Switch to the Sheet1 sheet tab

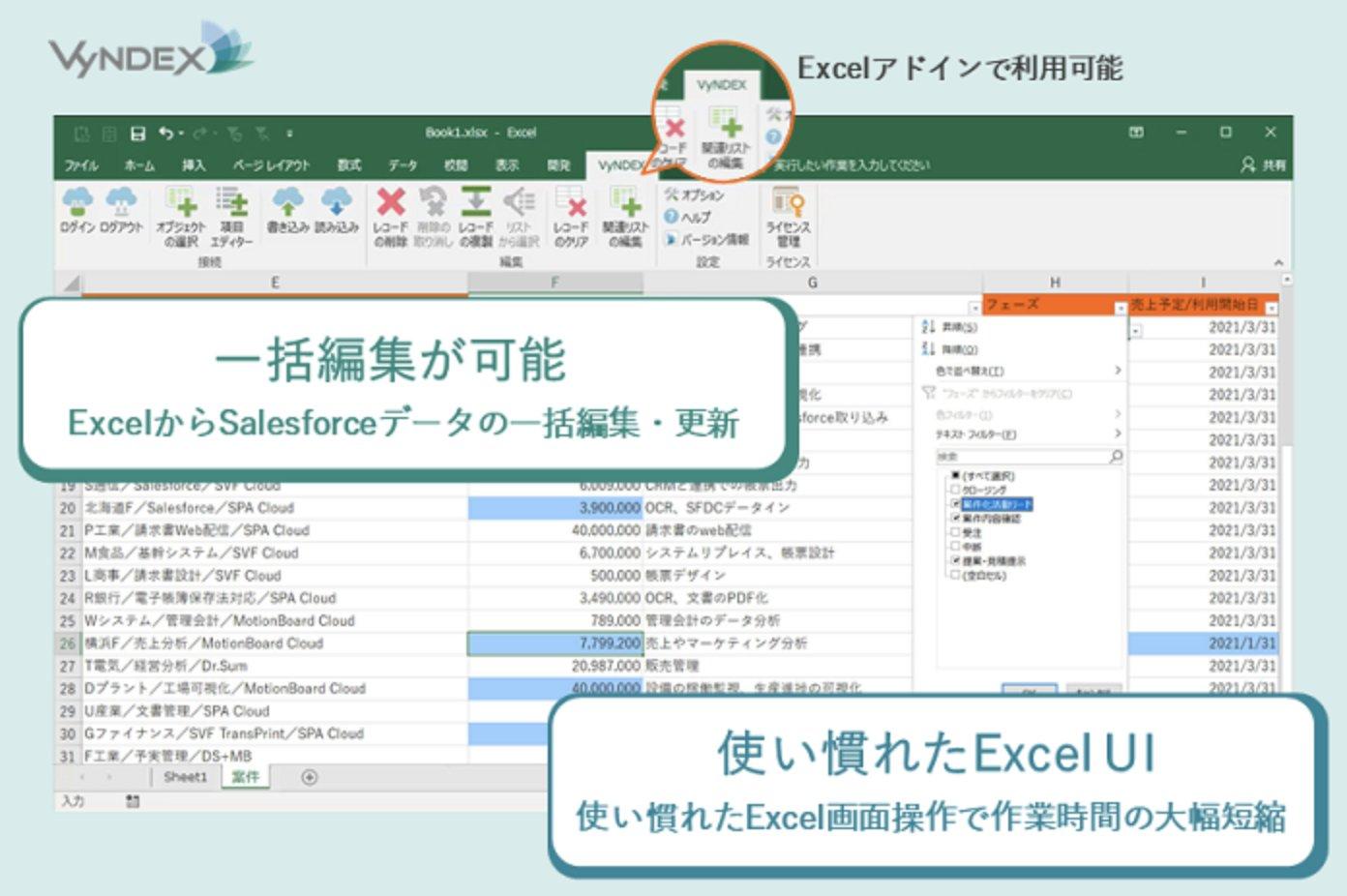pos(186,777)
